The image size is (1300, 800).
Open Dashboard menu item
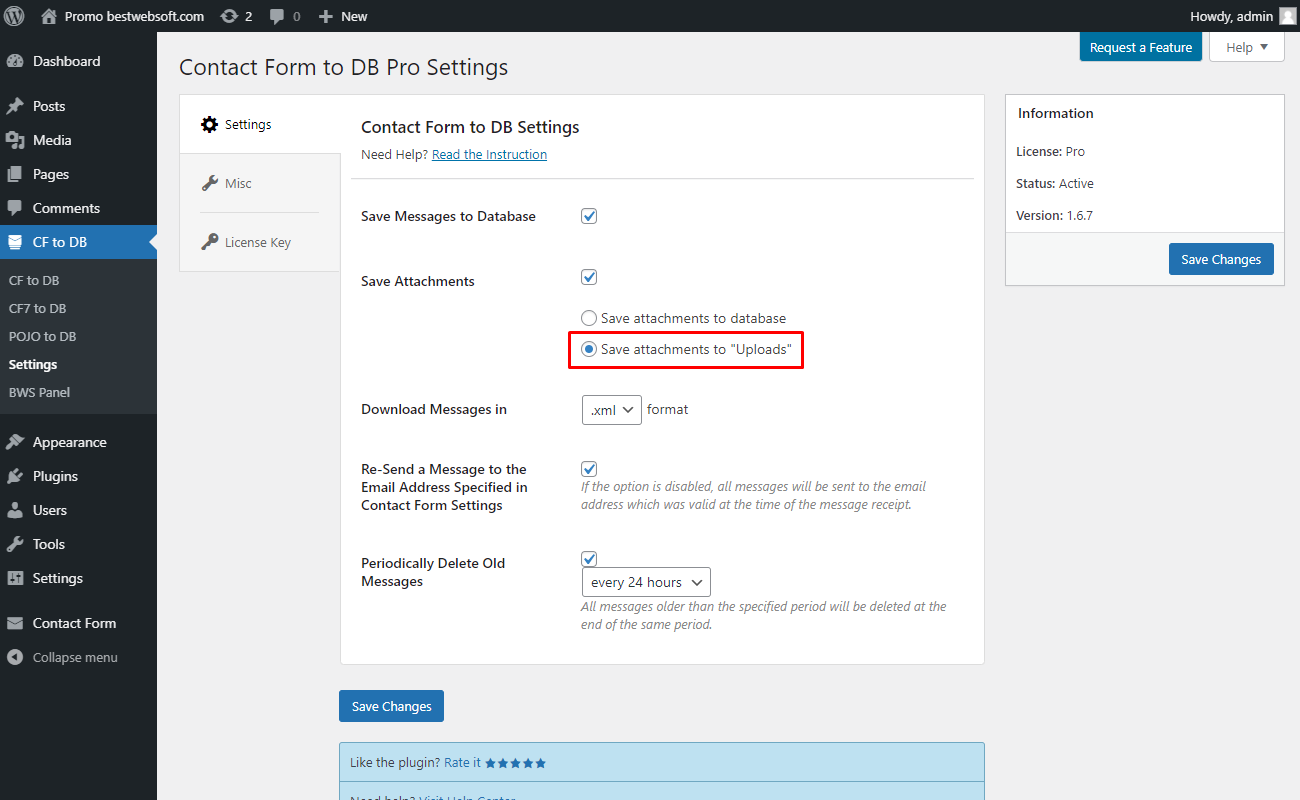point(78,61)
